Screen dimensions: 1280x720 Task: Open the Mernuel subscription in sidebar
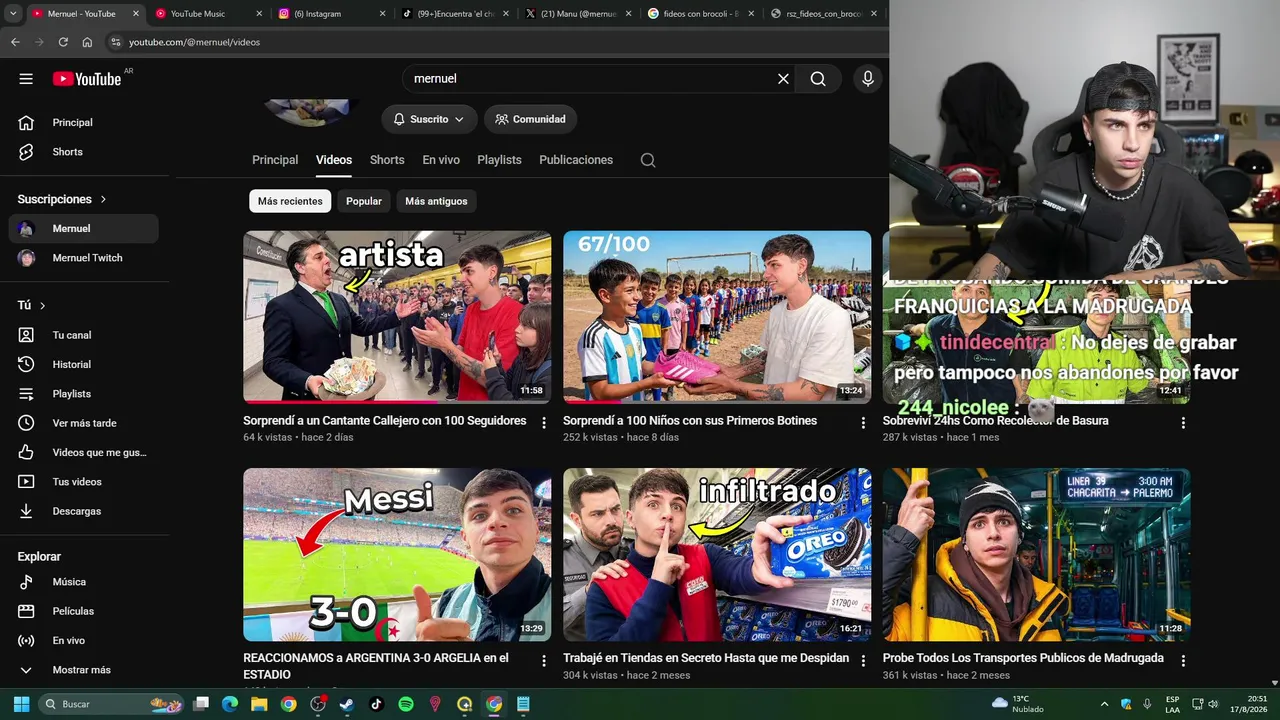pos(84,228)
